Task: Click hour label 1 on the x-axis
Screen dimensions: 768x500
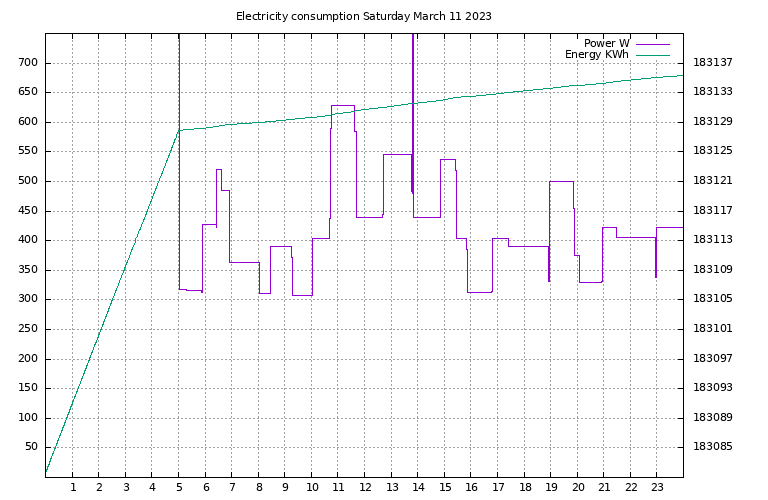Action: click(73, 488)
